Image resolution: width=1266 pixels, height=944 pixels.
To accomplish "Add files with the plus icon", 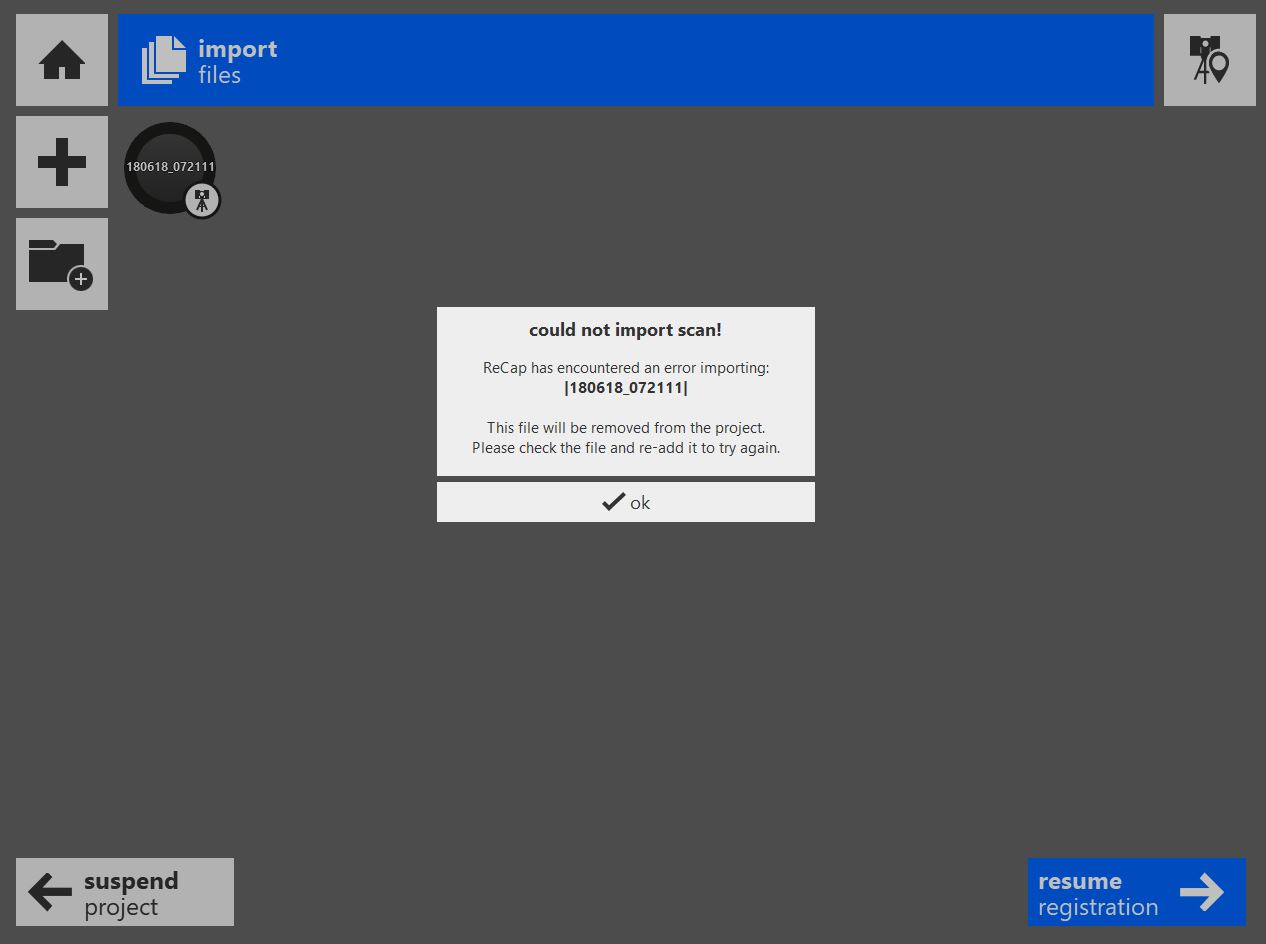I will click(x=62, y=162).
